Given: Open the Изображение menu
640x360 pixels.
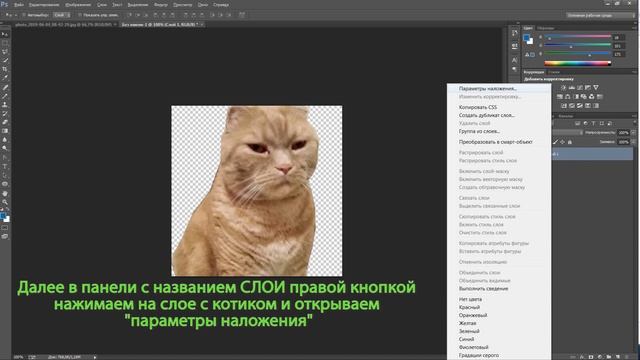Looking at the screenshot, I should point(78,5).
